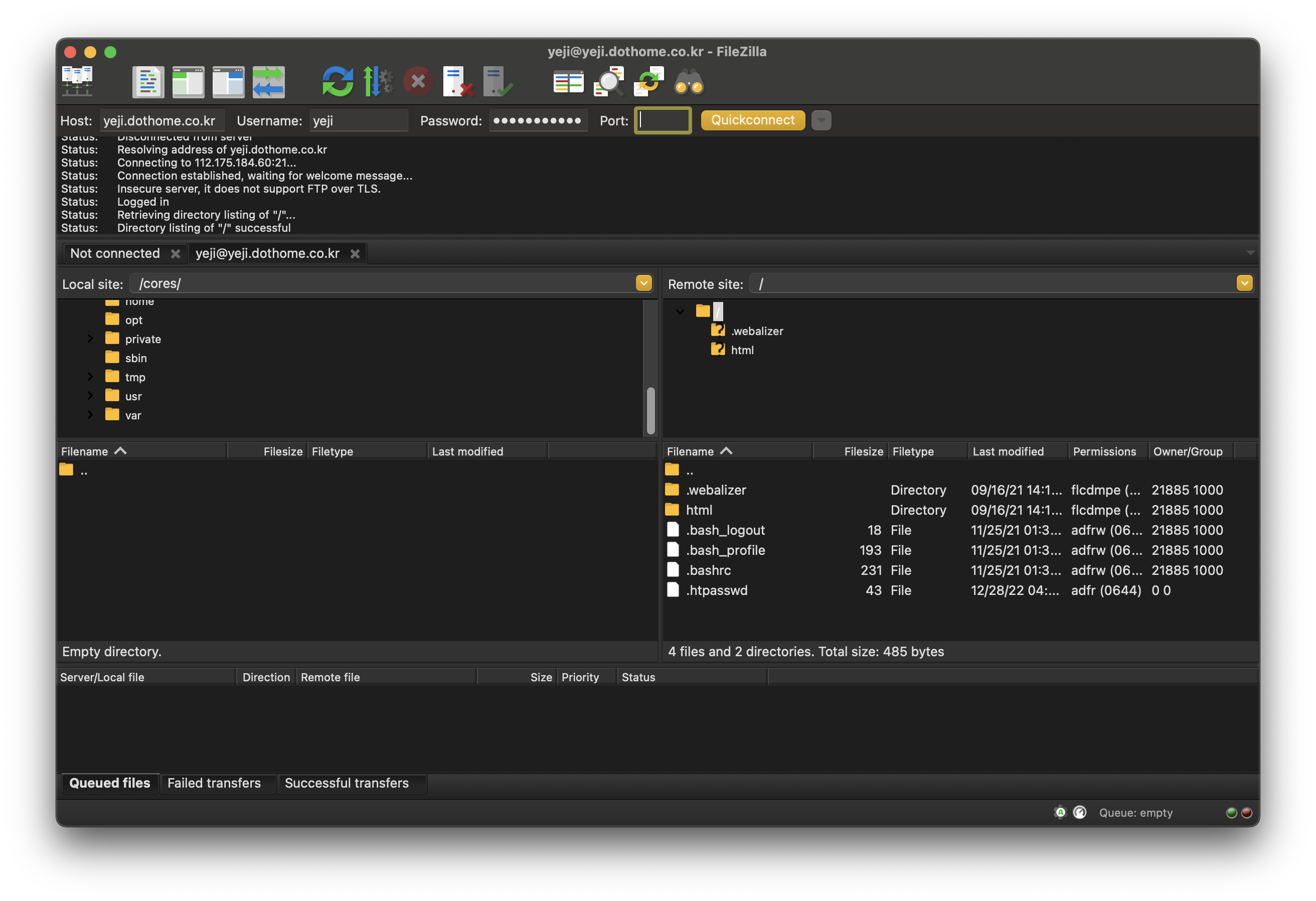Click the Quickconnect button
1316x901 pixels.
click(x=753, y=120)
